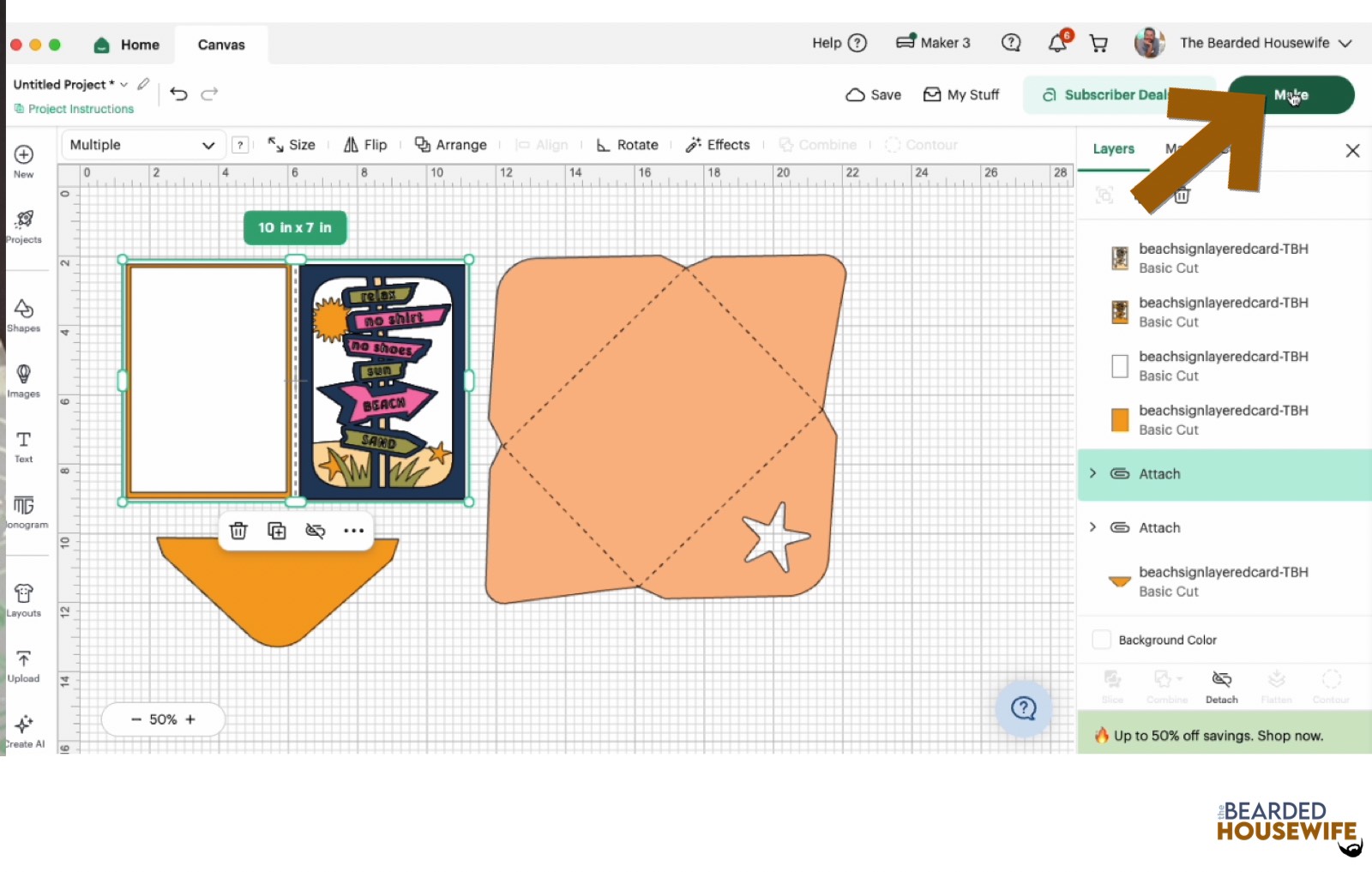The image size is (1372, 872).
Task: Select the Text tool
Action: pyautogui.click(x=24, y=446)
